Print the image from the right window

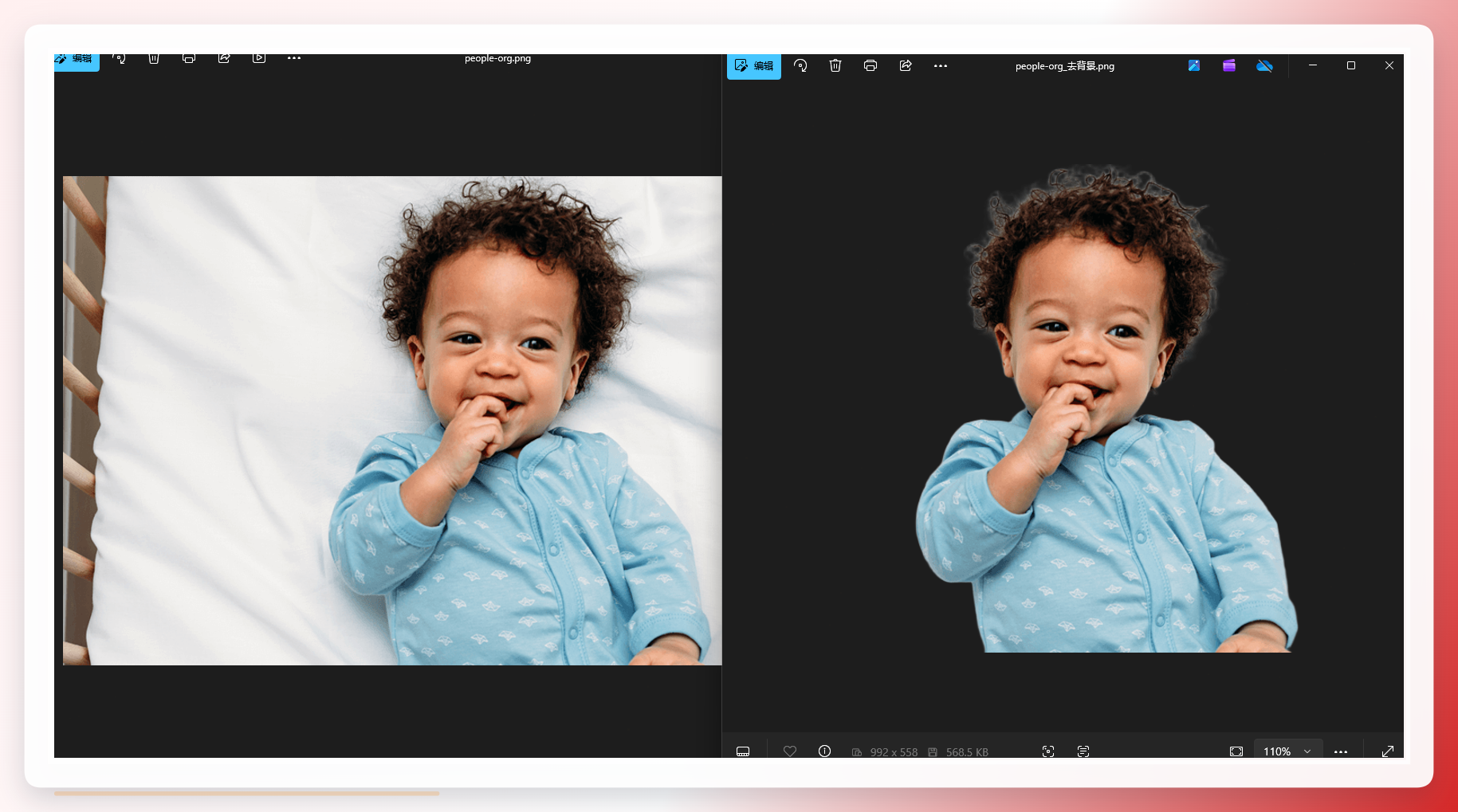[870, 66]
